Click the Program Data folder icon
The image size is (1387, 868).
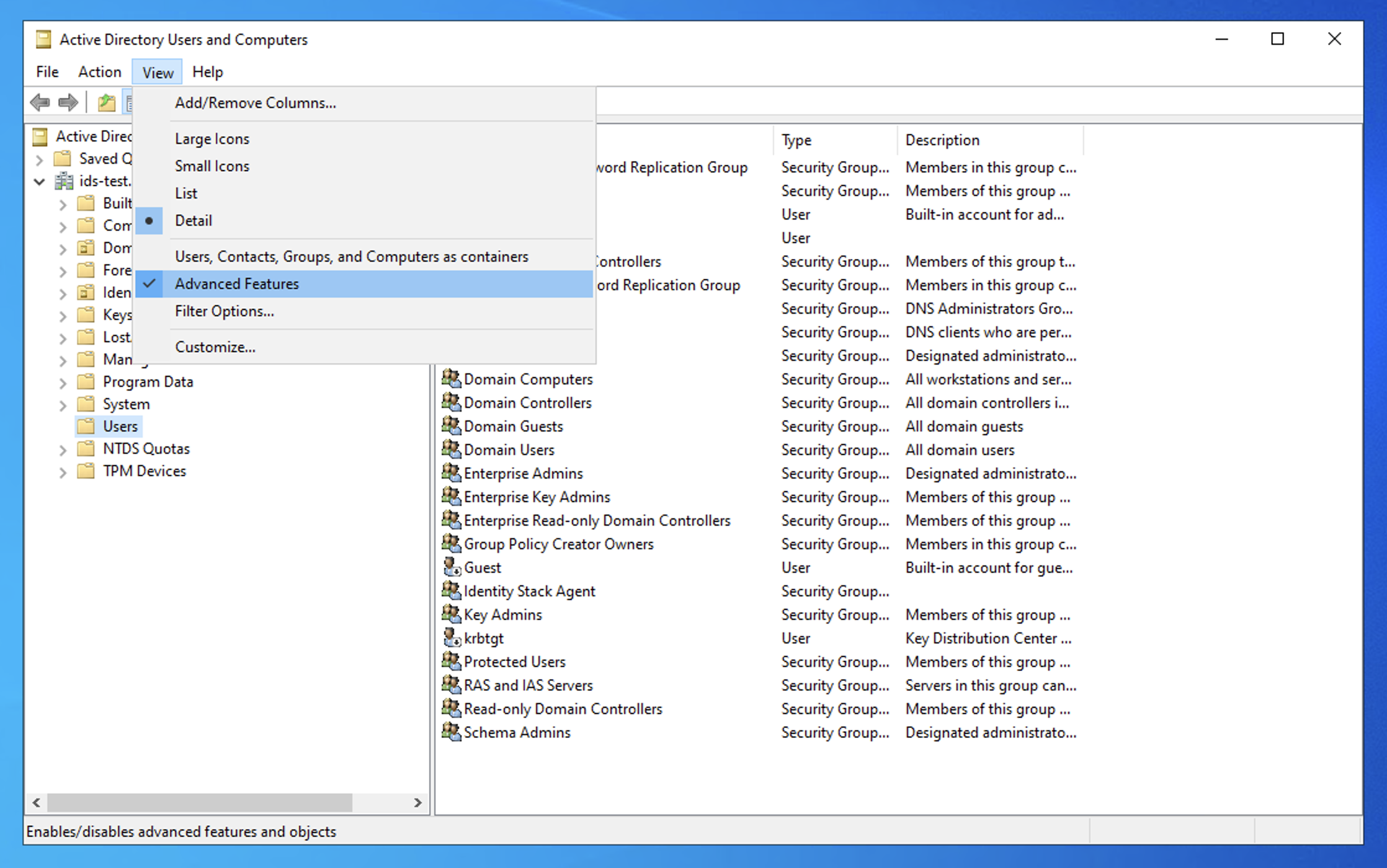pyautogui.click(x=86, y=381)
